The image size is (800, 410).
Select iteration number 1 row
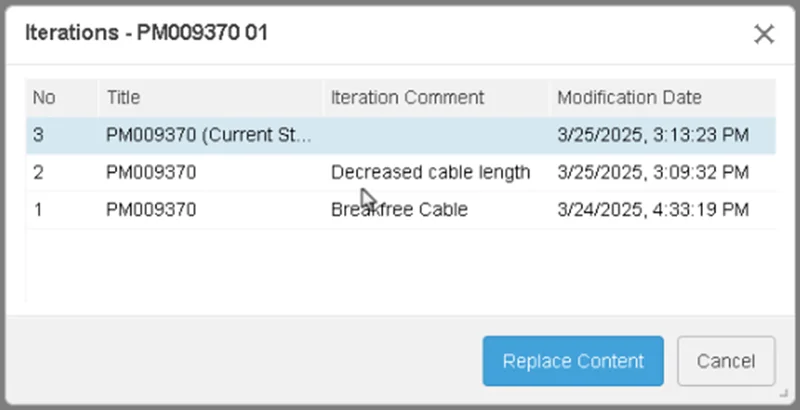(39, 210)
